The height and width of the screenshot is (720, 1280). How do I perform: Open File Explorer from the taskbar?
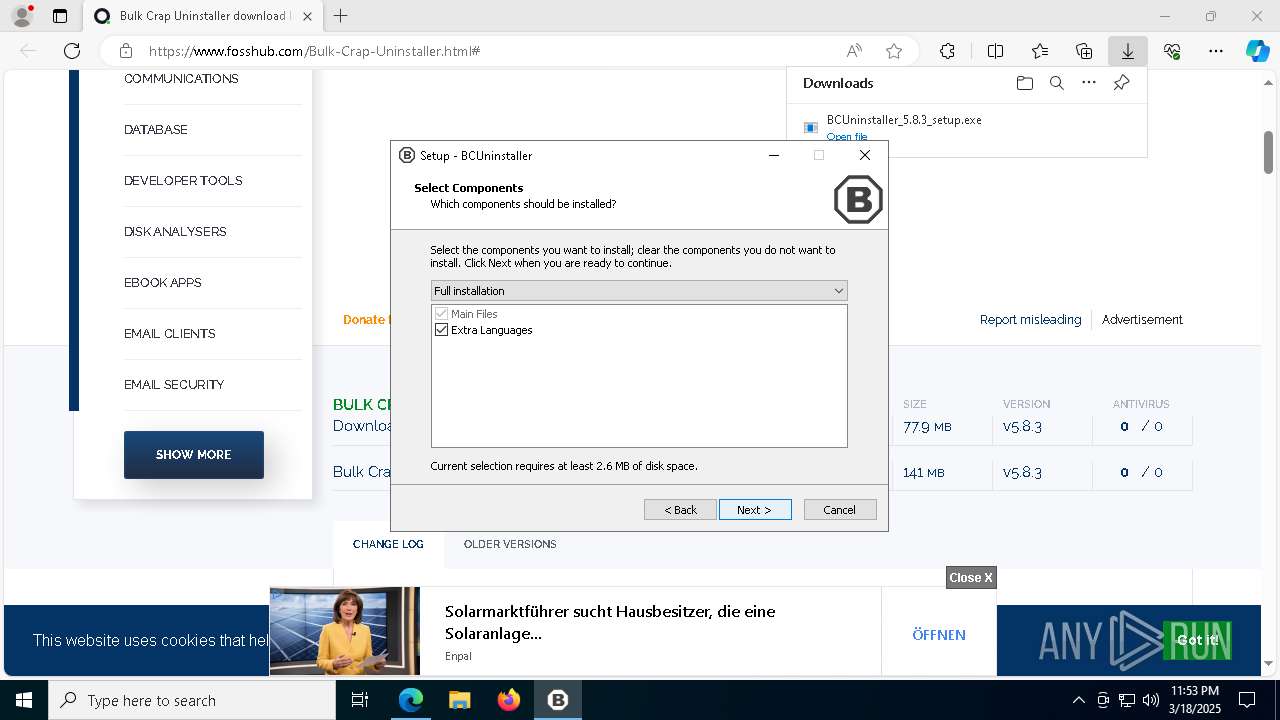(x=459, y=700)
